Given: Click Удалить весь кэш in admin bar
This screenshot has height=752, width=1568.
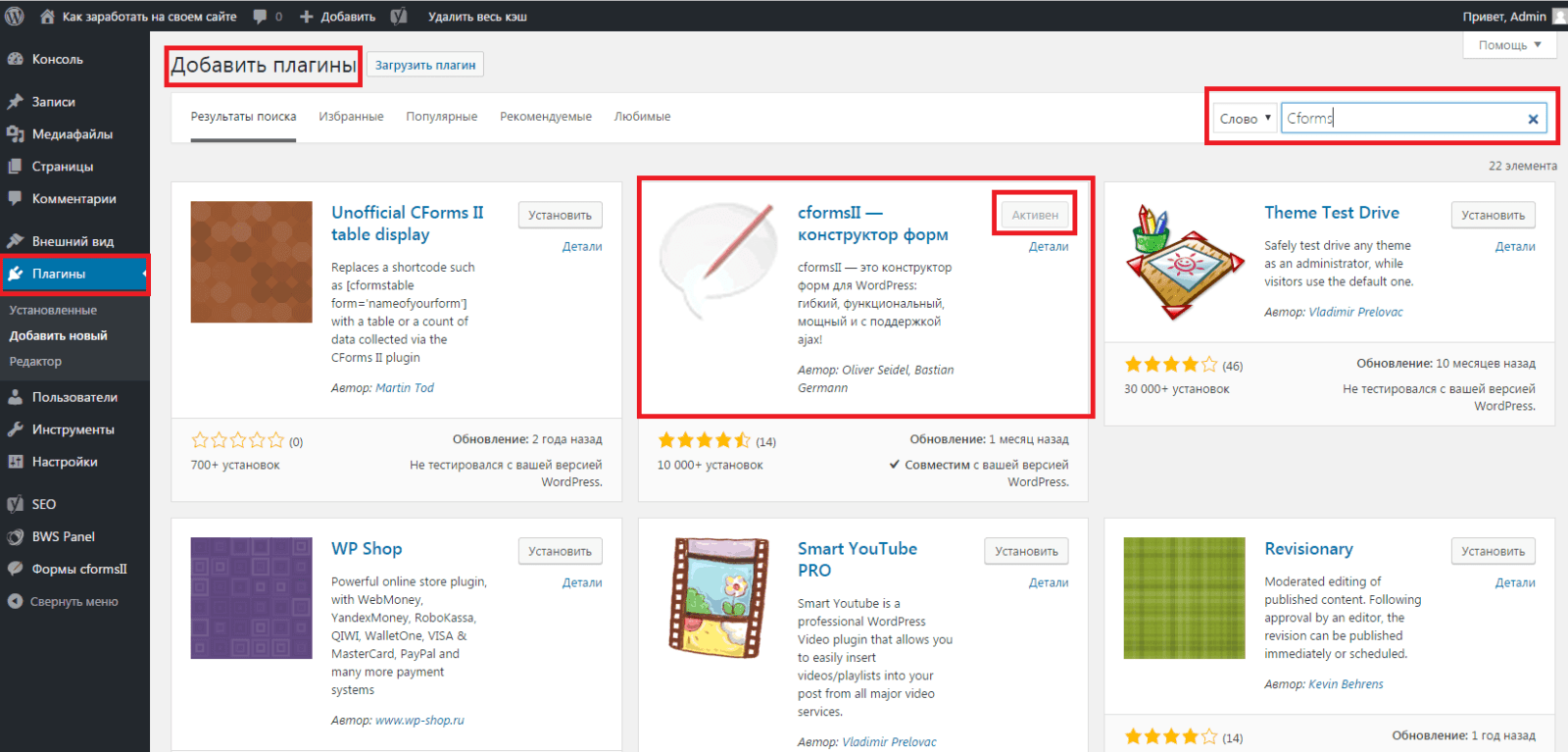Looking at the screenshot, I should coord(477,17).
